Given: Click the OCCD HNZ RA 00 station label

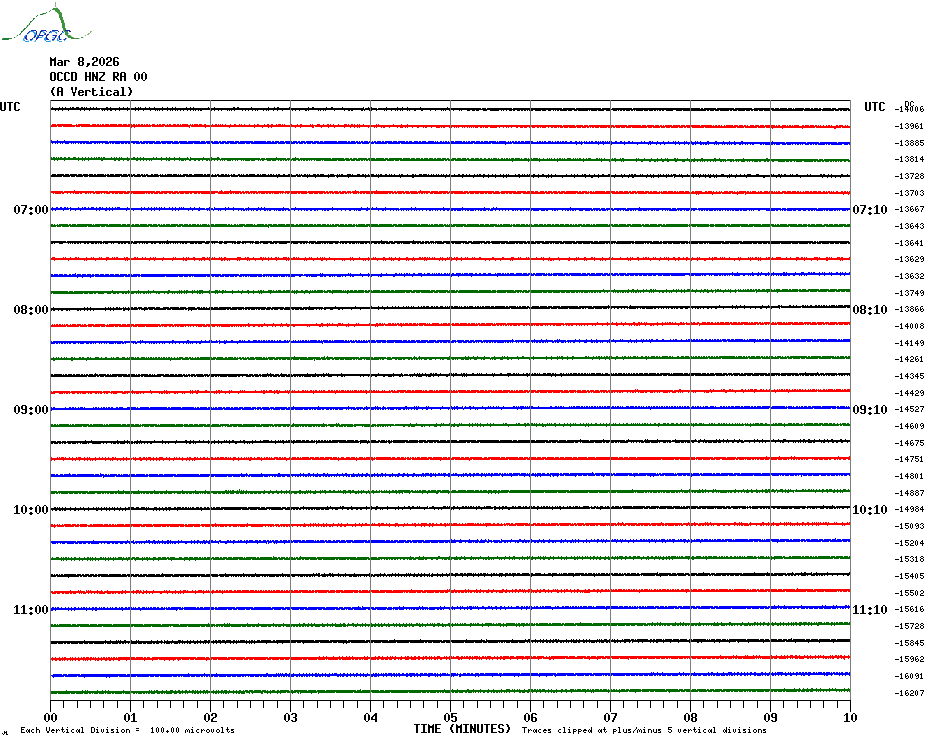Looking at the screenshot, I should click(x=98, y=77).
